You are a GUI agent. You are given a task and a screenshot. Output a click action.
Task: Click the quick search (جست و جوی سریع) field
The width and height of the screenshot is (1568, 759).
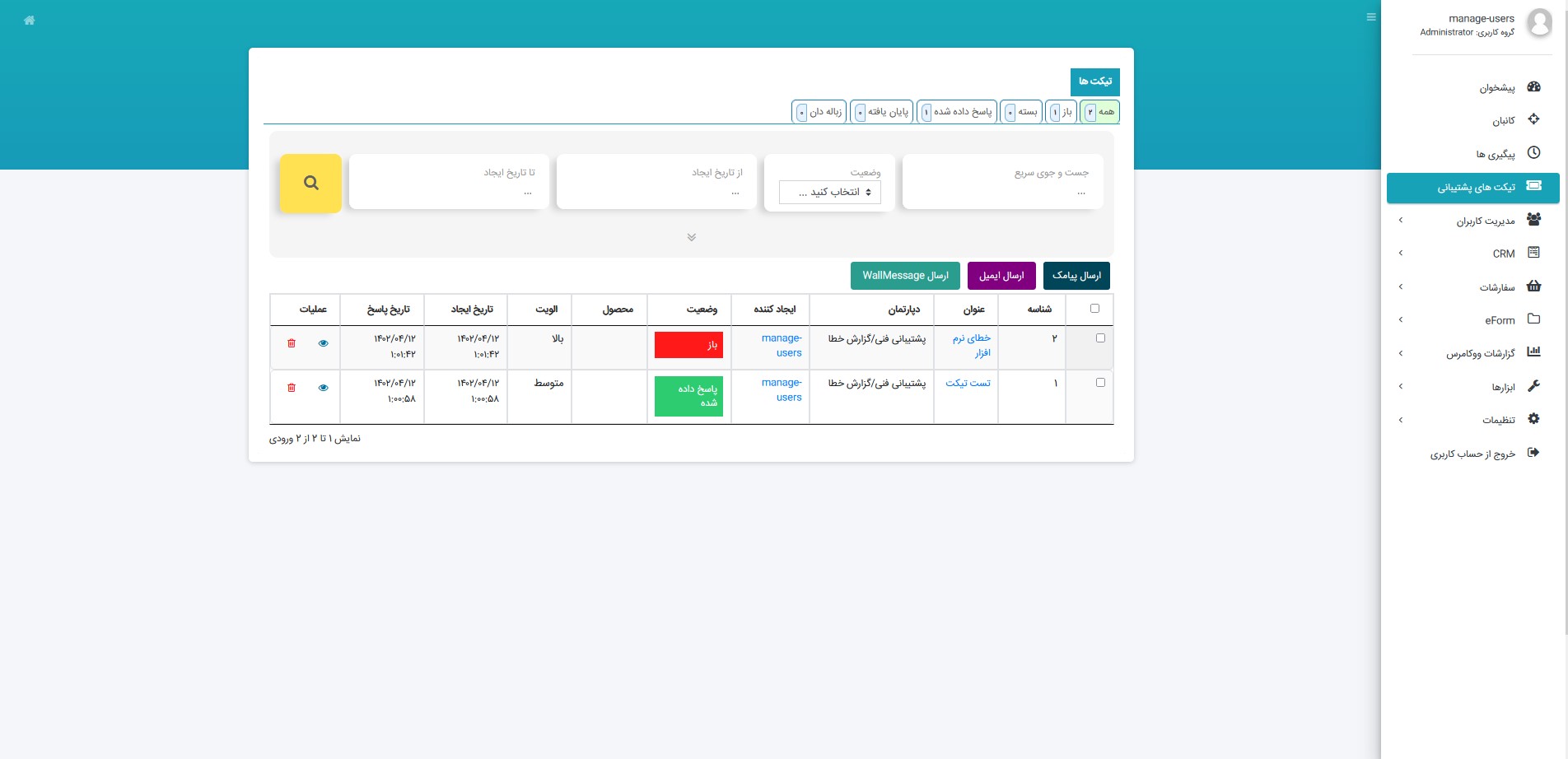click(1002, 192)
